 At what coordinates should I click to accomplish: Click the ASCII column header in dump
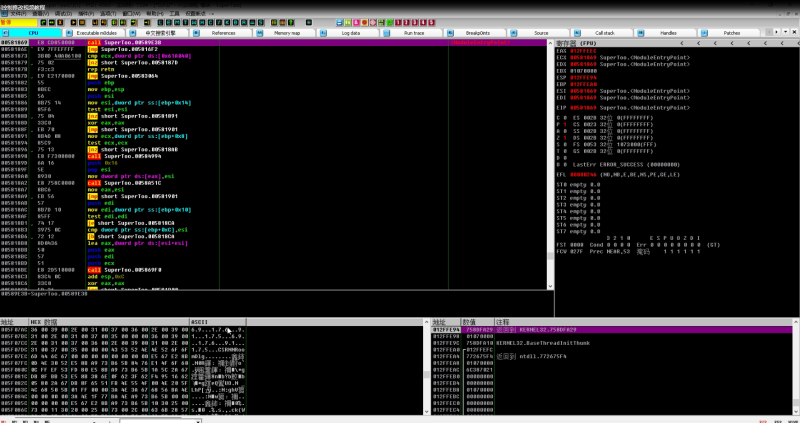click(x=218, y=322)
